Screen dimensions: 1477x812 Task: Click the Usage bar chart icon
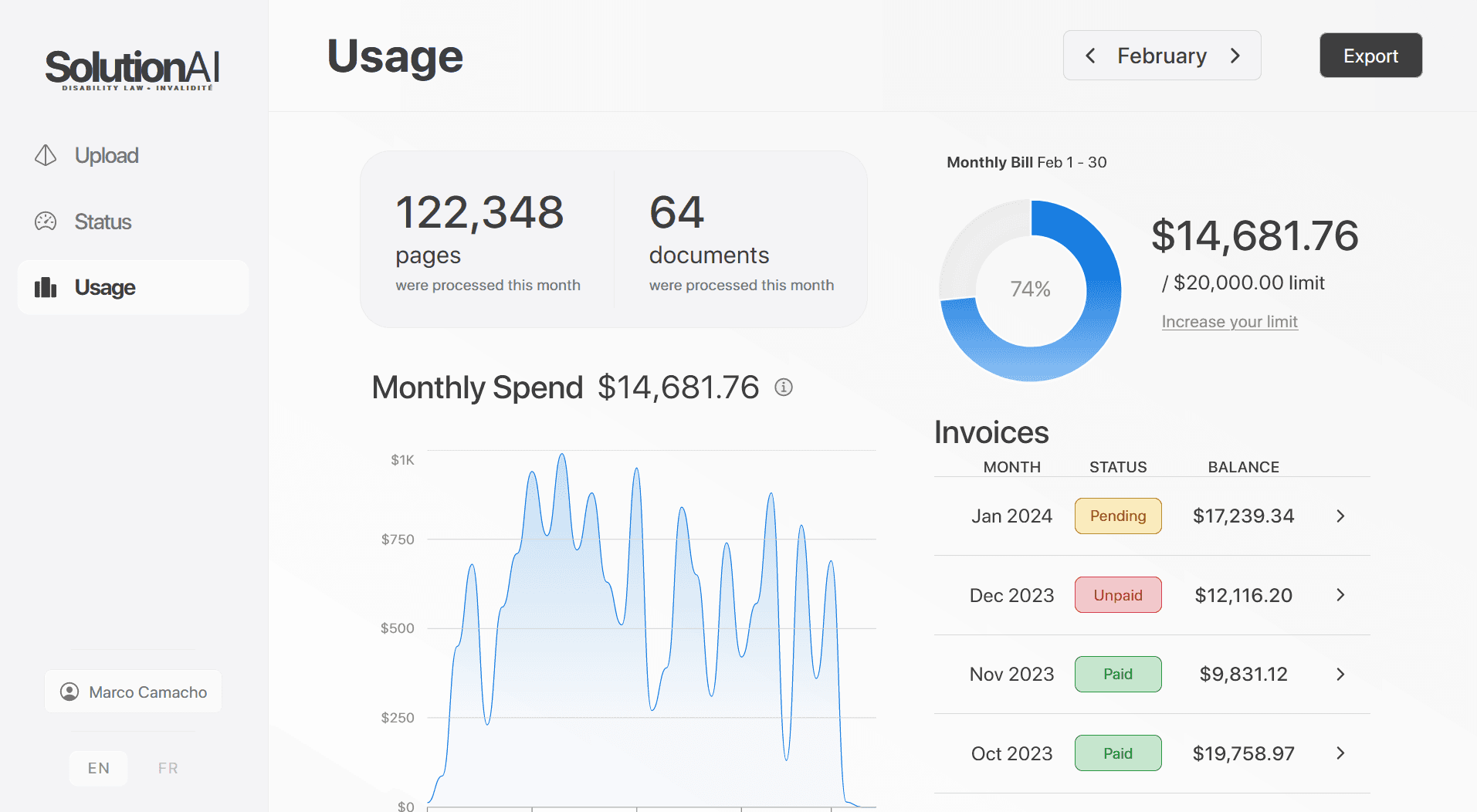pos(46,287)
